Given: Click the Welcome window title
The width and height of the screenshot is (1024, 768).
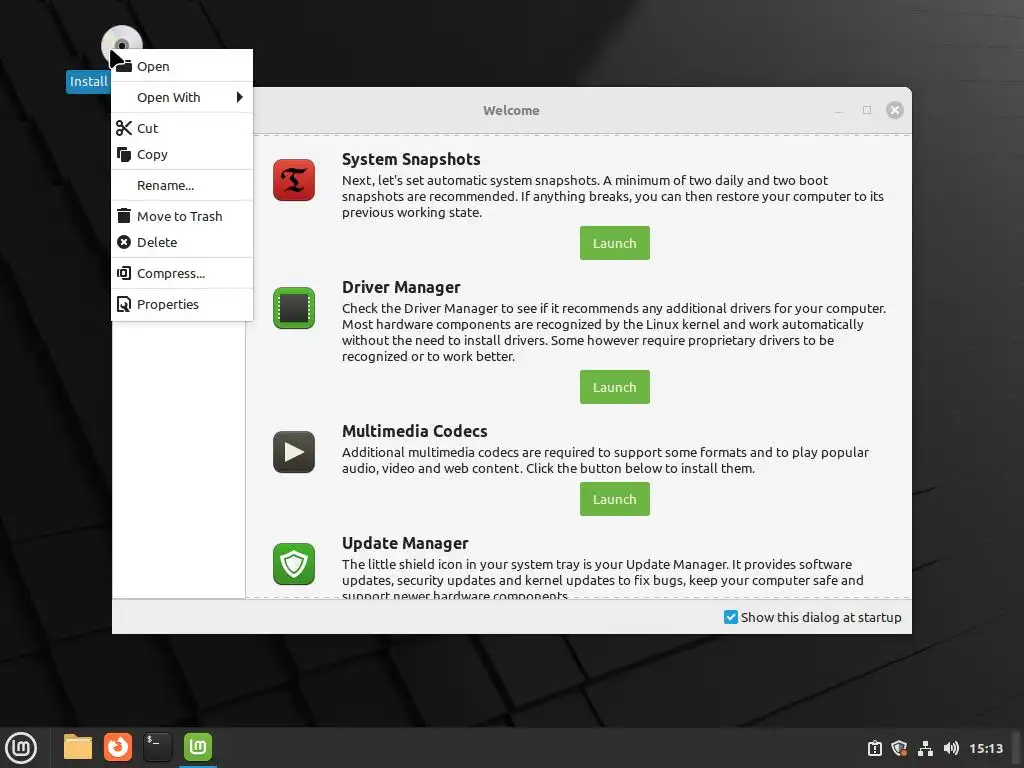Looking at the screenshot, I should point(511,110).
